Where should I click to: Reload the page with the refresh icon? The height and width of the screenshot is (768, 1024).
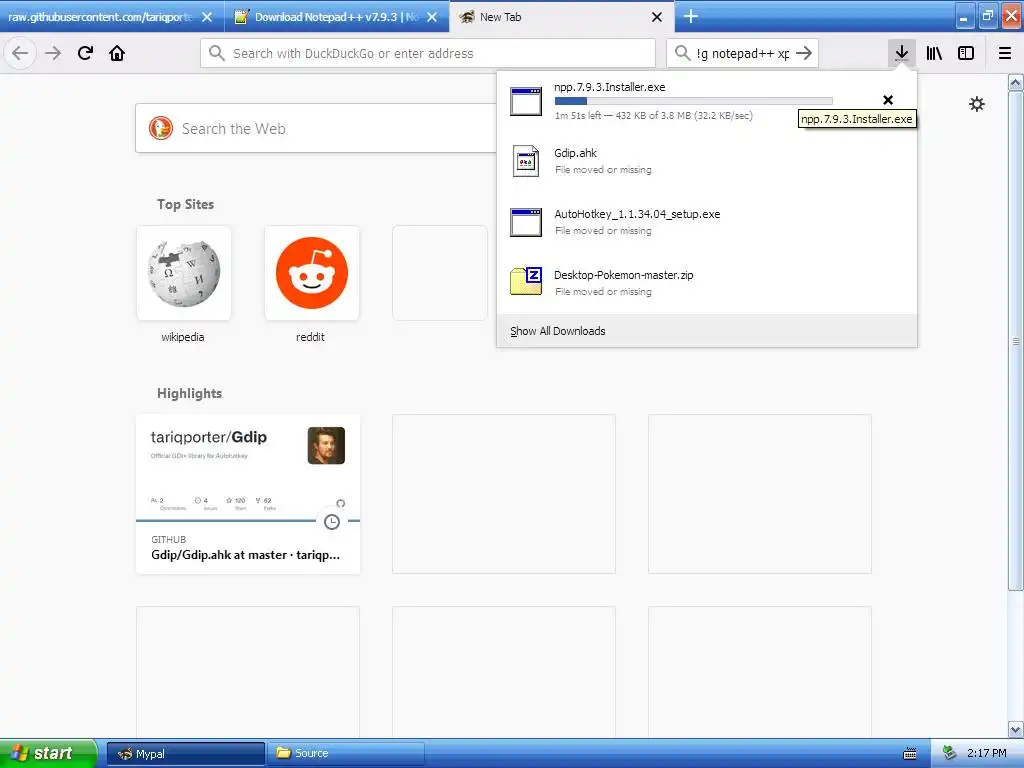(85, 53)
